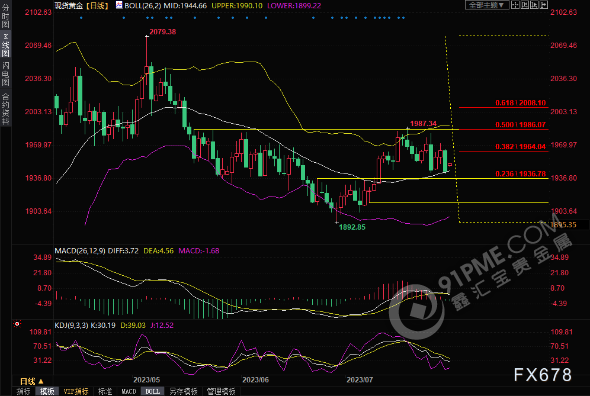Switch to the 闪电图 side tab
The width and height of the screenshot is (590, 396).
5,73
